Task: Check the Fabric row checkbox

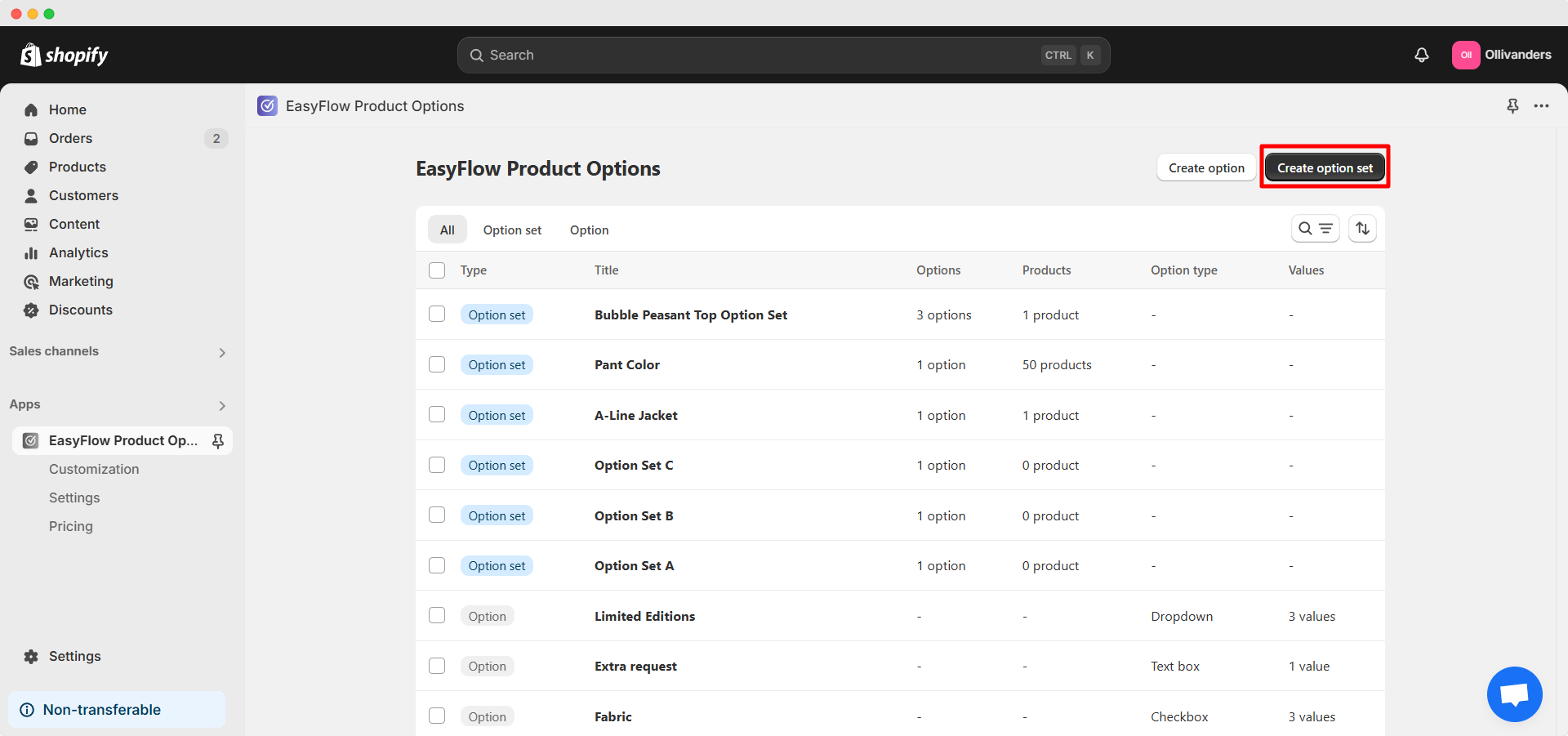Action: [437, 716]
